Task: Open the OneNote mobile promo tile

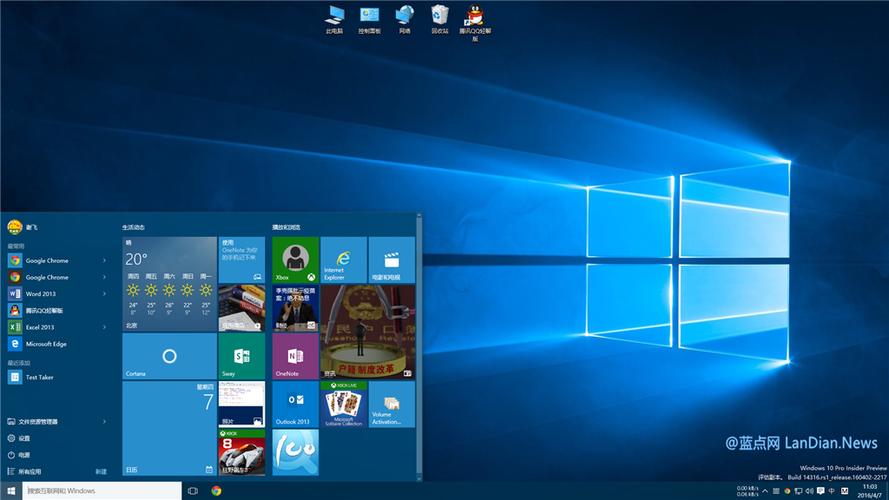Action: pyautogui.click(x=242, y=260)
